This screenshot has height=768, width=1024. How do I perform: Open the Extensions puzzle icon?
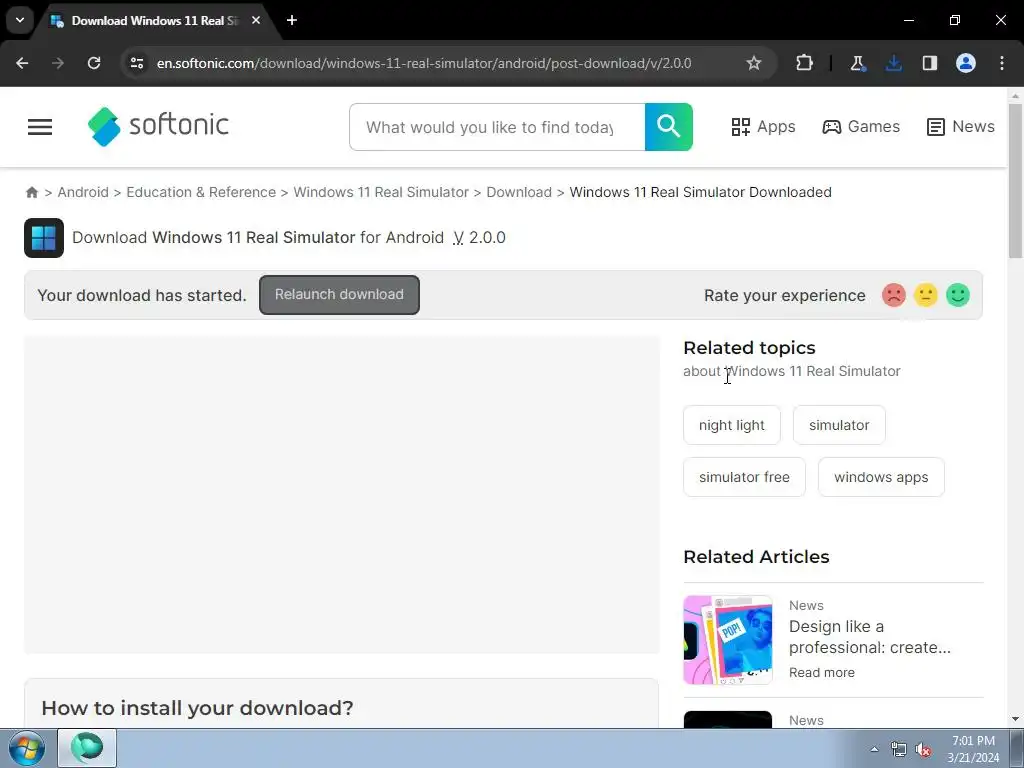805,63
